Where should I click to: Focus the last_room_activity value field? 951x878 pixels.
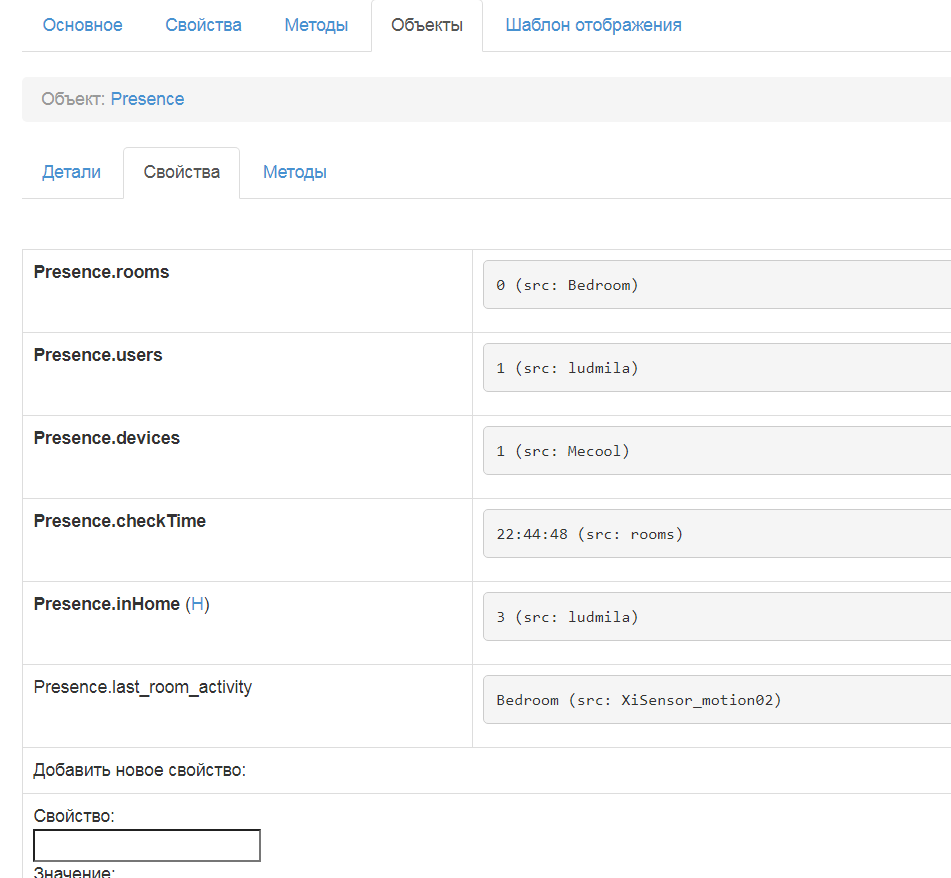(715, 700)
